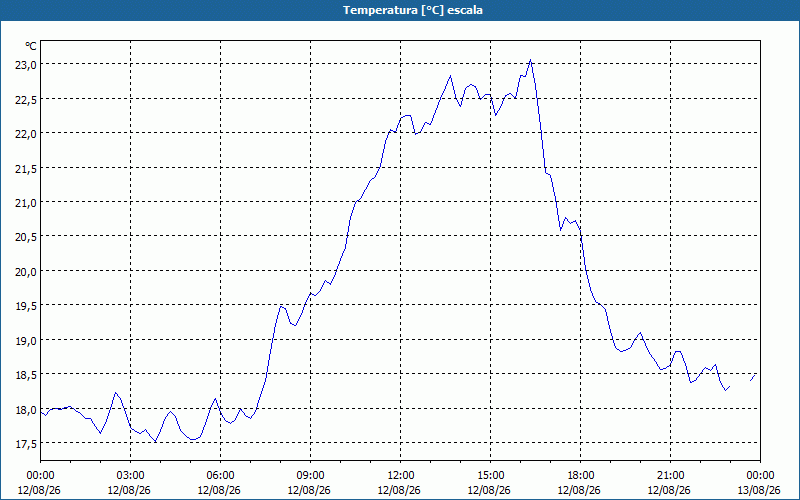
Task: Click the "00:00" label above 13/08/26
Action: pos(760,475)
